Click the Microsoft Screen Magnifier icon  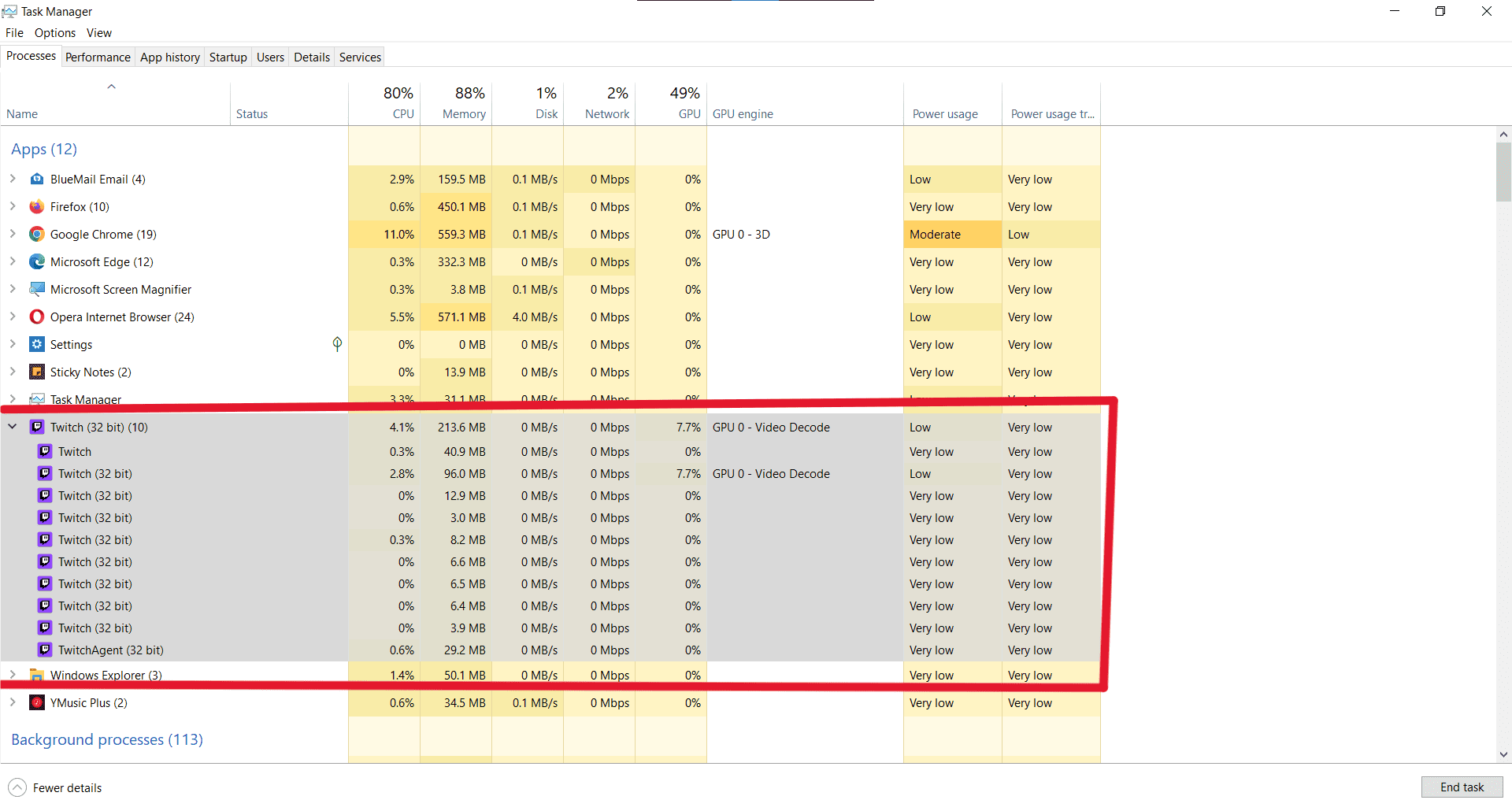(x=37, y=290)
